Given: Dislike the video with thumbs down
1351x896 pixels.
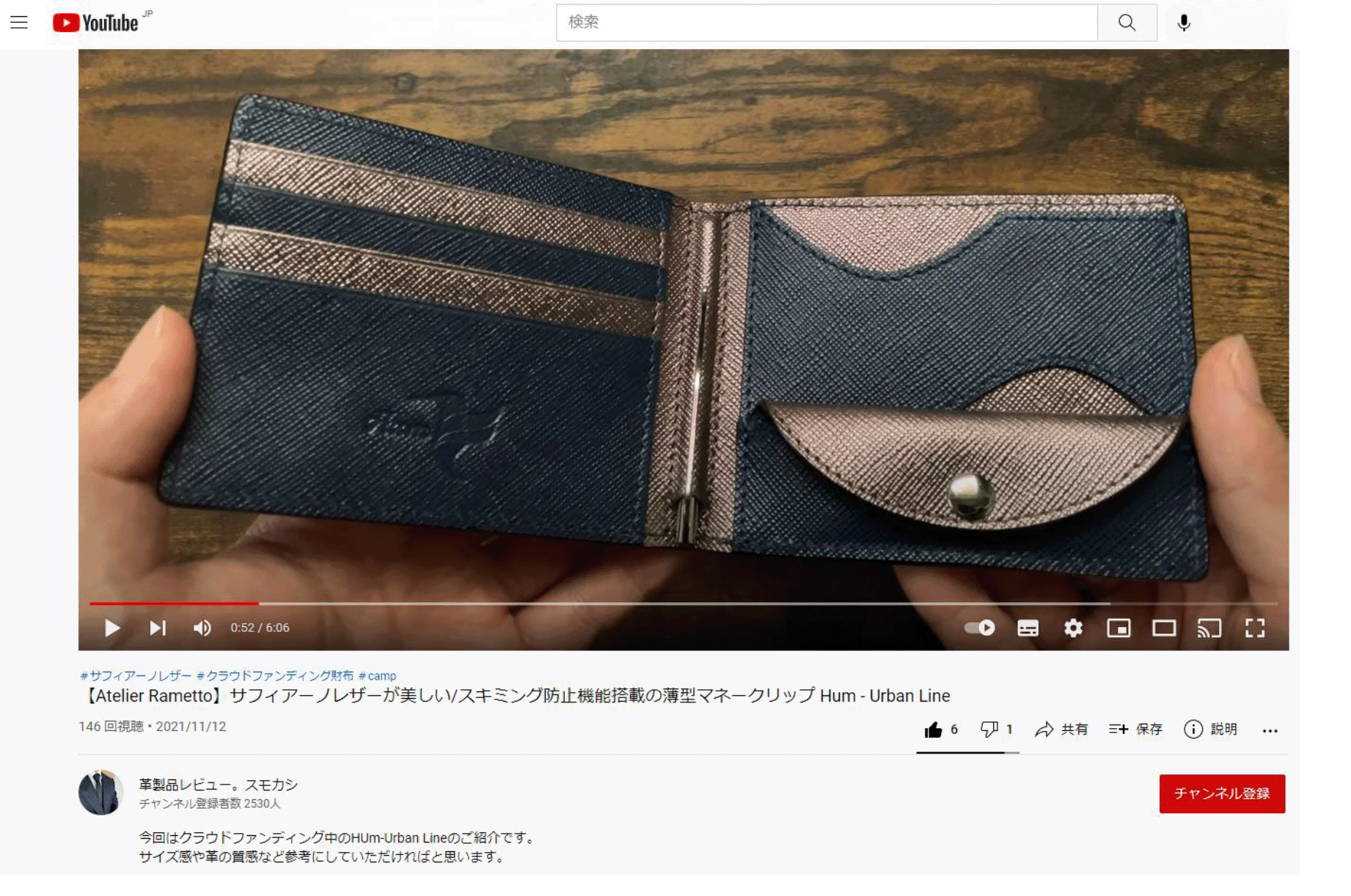Looking at the screenshot, I should 989,730.
